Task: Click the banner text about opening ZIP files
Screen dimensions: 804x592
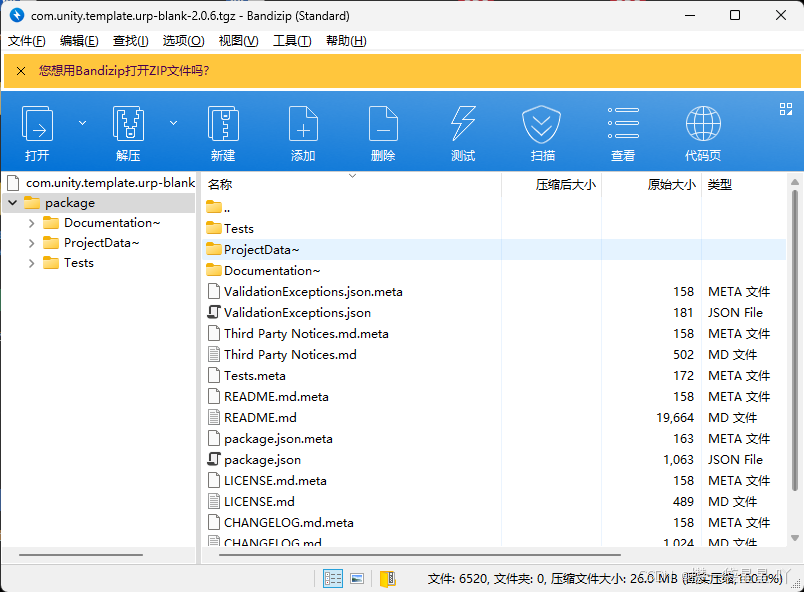Action: pyautogui.click(x=124, y=71)
